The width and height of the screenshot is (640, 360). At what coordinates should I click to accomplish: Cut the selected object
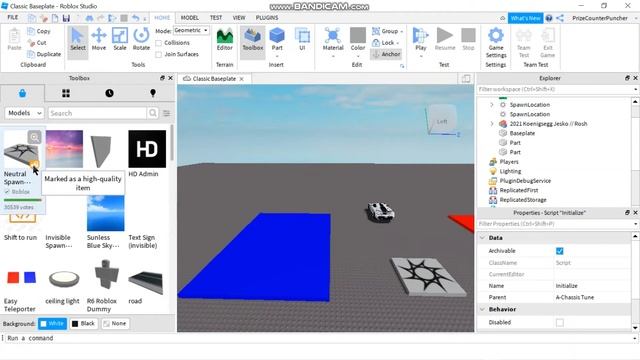click(x=37, y=42)
